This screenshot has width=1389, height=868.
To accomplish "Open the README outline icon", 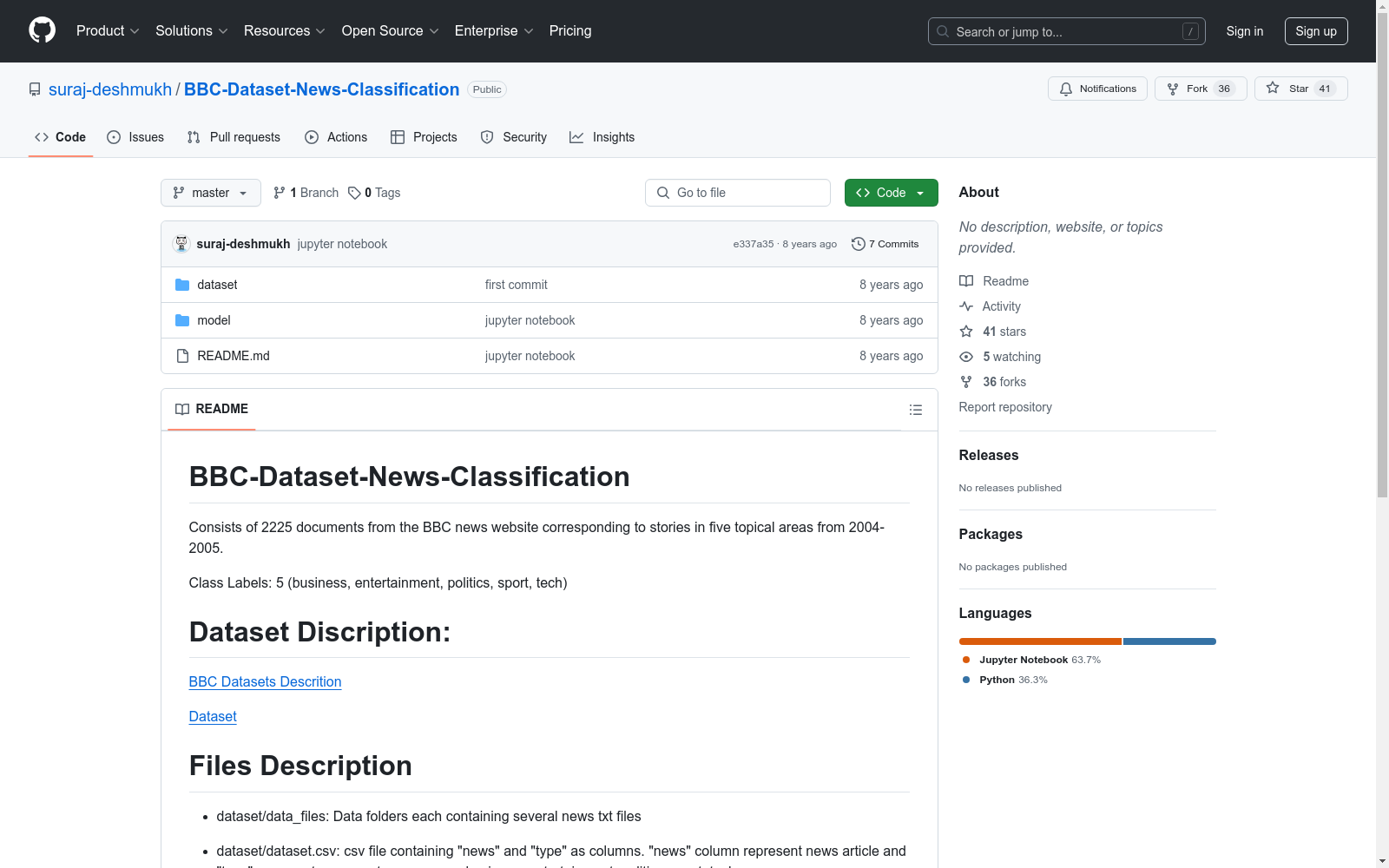I will pos(916,410).
